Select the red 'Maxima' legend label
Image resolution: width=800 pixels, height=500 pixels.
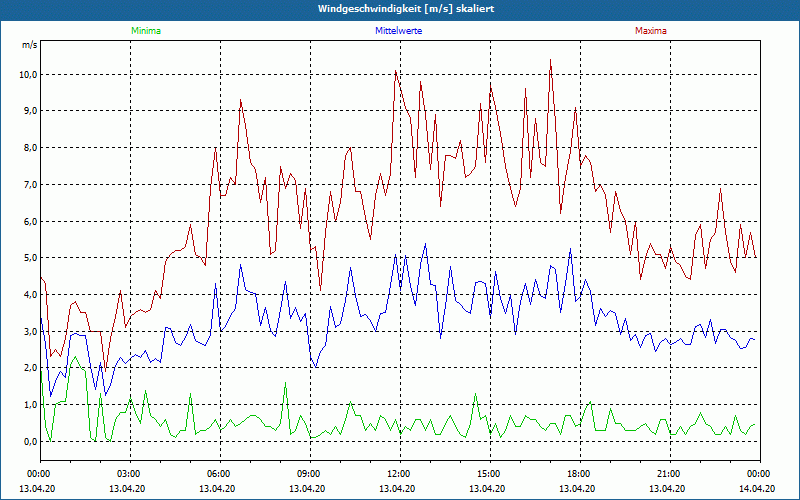tap(651, 31)
